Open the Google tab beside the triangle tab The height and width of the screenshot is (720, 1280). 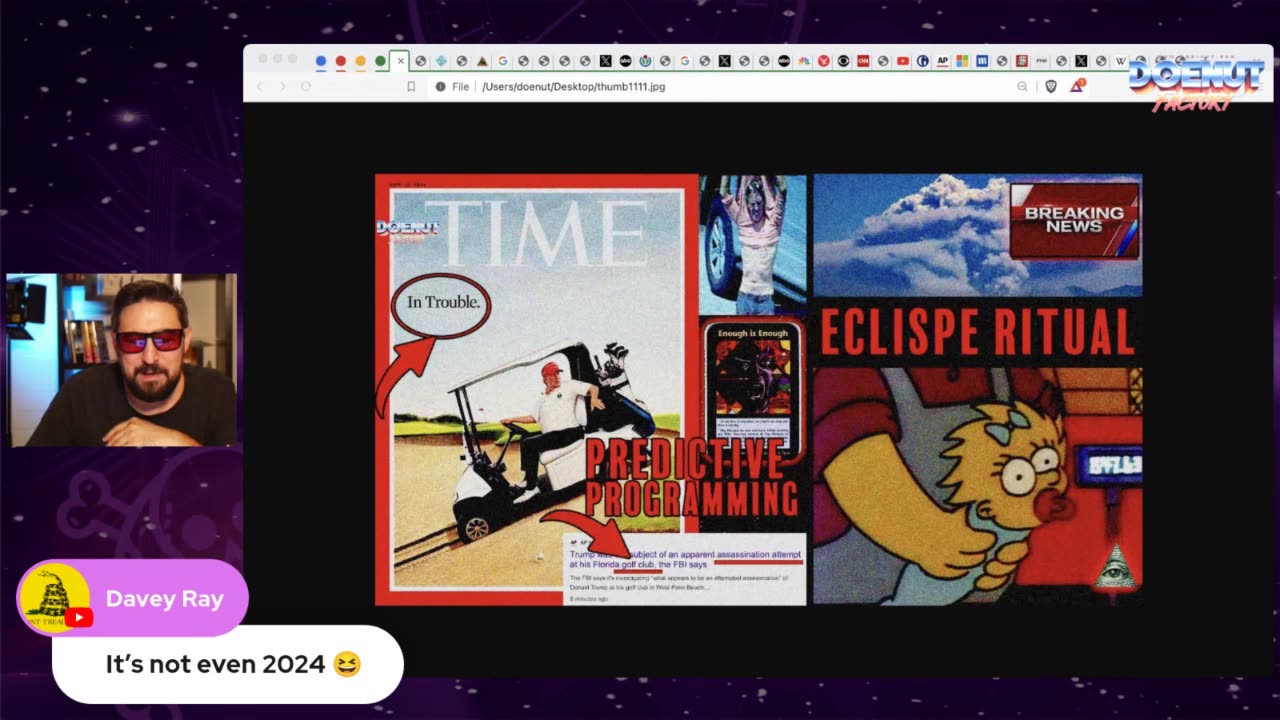[x=503, y=61]
